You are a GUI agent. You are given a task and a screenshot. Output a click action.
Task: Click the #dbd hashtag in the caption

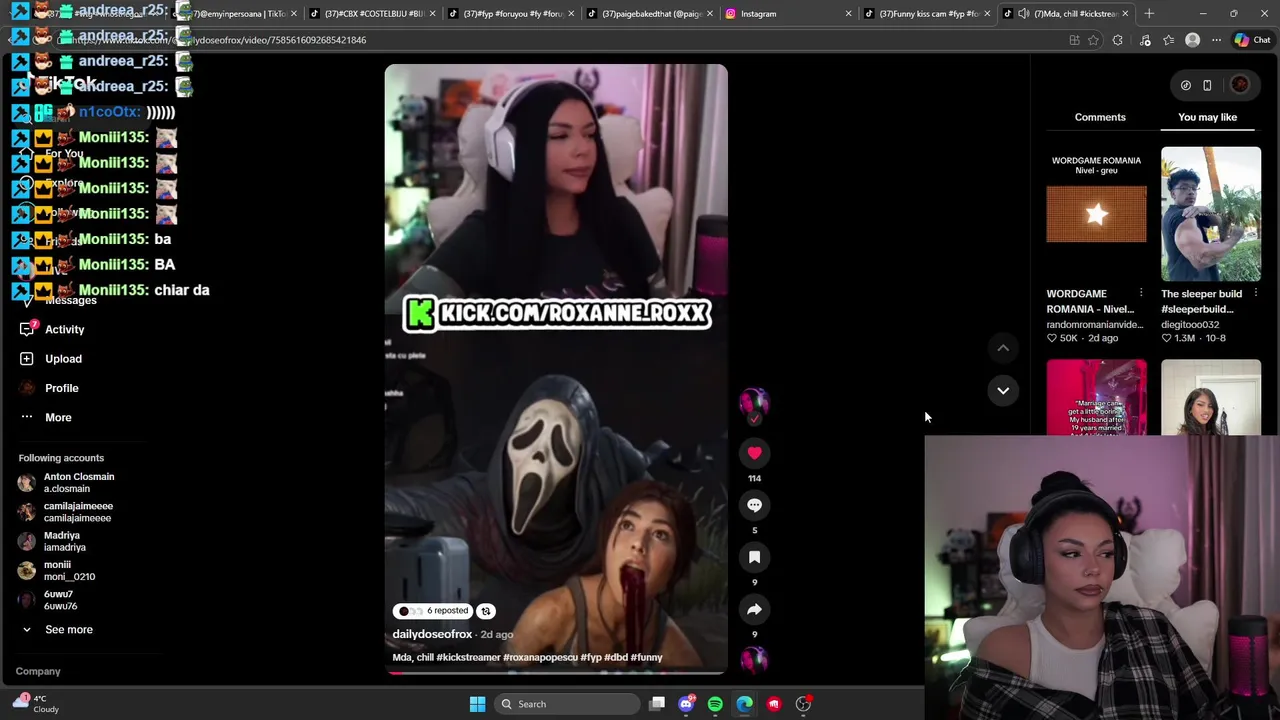615,657
